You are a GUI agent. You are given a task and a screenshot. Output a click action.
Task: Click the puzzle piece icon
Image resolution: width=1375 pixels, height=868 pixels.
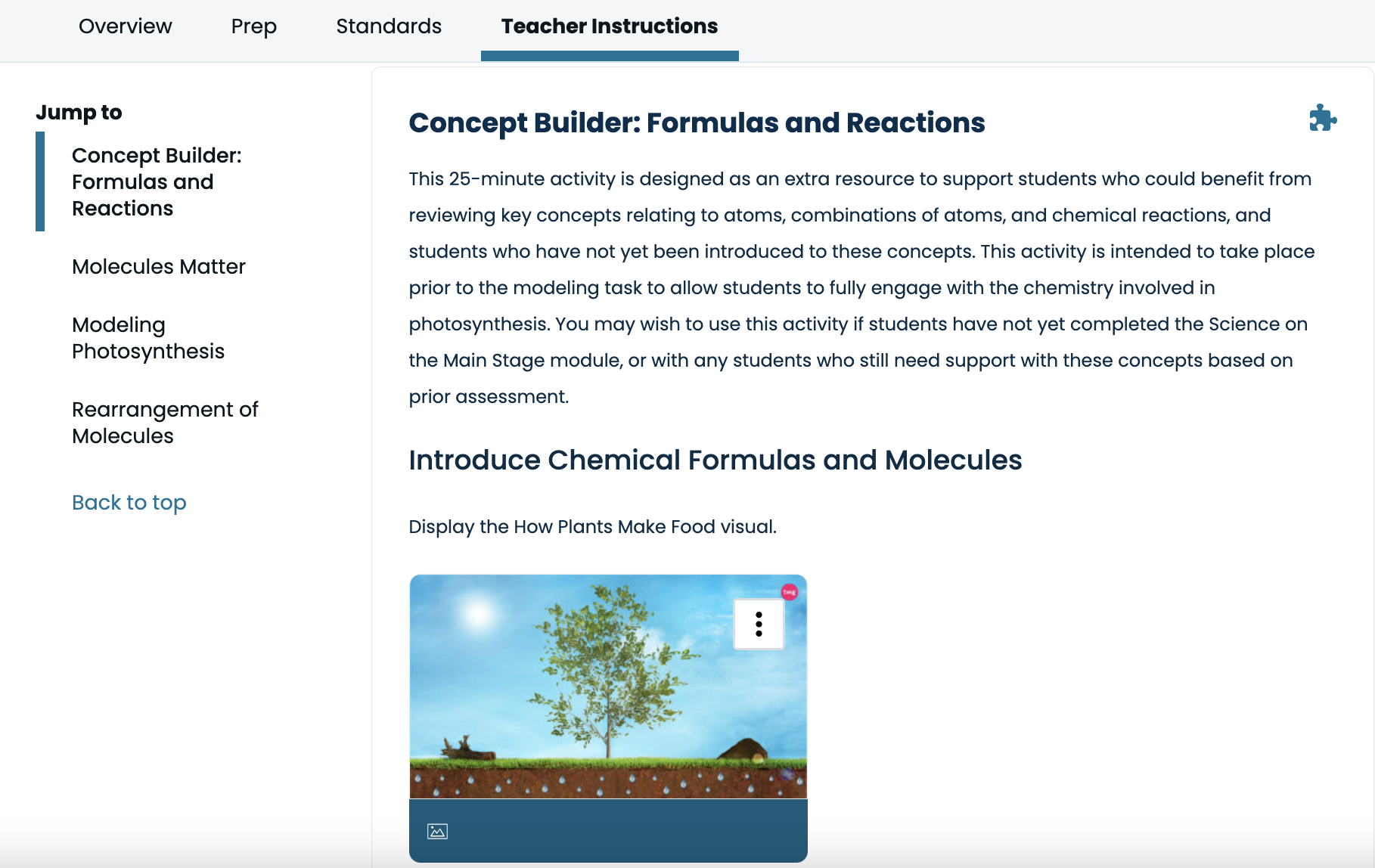tap(1323, 118)
